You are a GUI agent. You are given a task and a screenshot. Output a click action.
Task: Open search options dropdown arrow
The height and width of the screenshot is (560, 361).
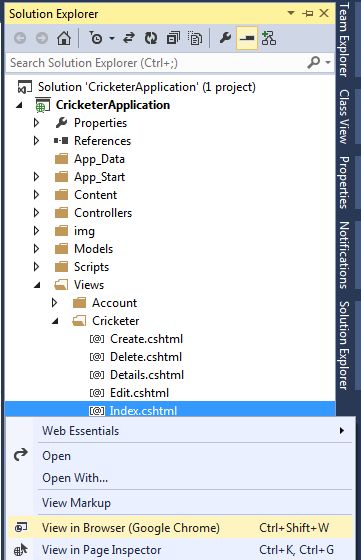tap(328, 63)
